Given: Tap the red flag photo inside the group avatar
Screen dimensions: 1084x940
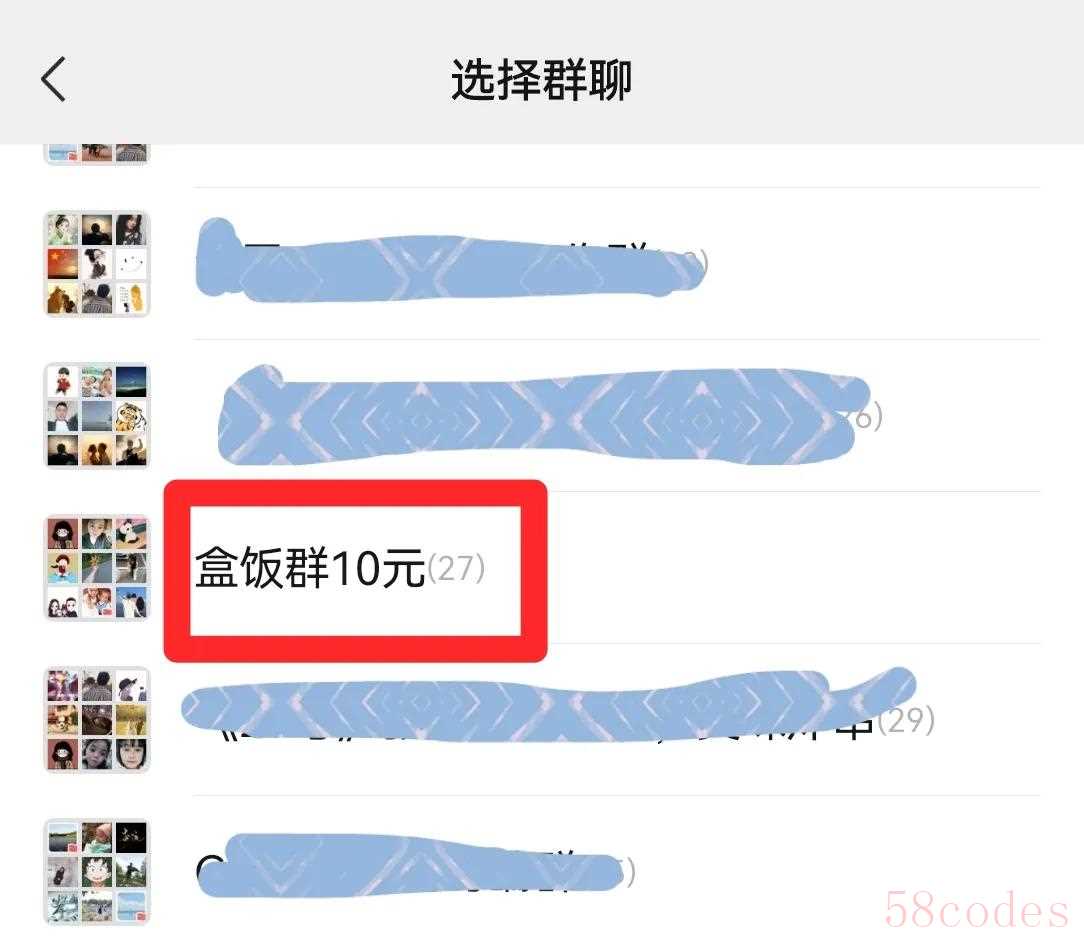Looking at the screenshot, I should 63,264.
